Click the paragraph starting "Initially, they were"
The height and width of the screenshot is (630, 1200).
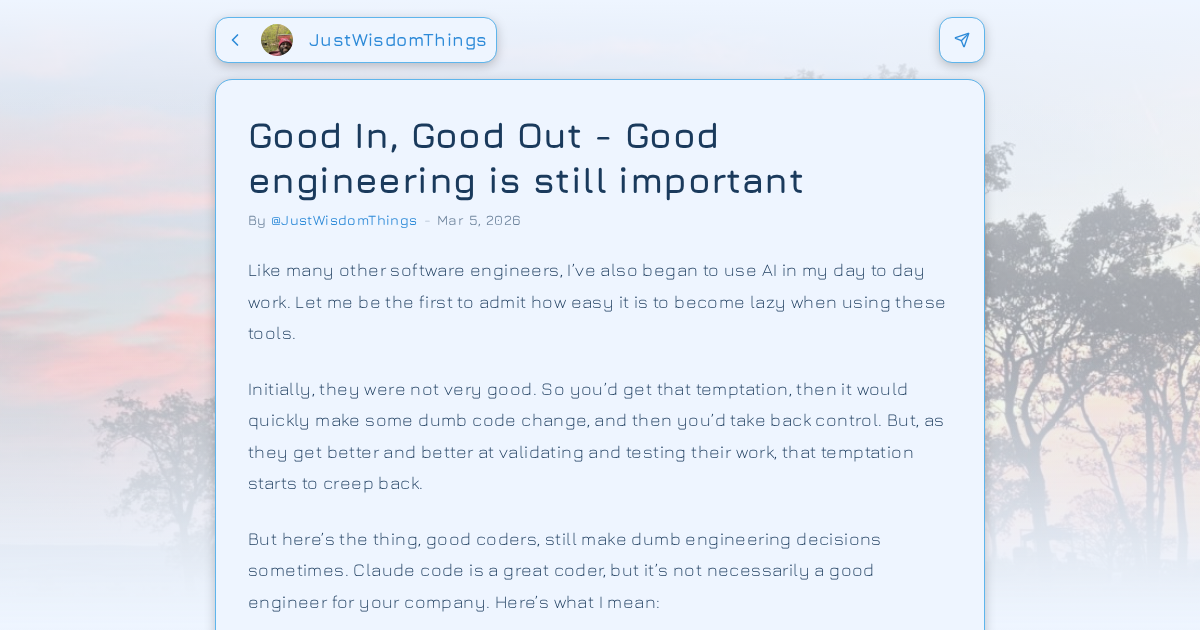click(596, 436)
